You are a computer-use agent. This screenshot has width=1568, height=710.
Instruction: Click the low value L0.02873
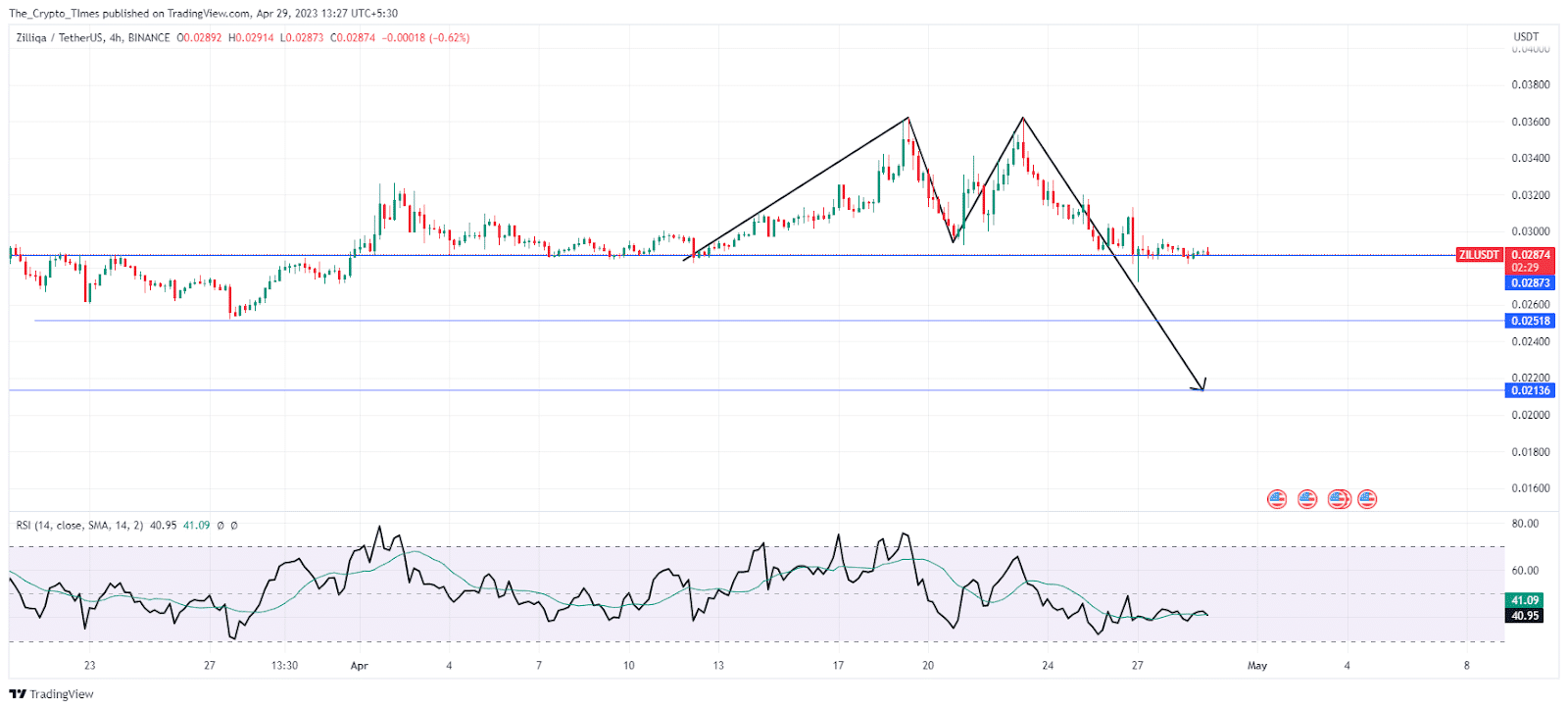(x=302, y=38)
